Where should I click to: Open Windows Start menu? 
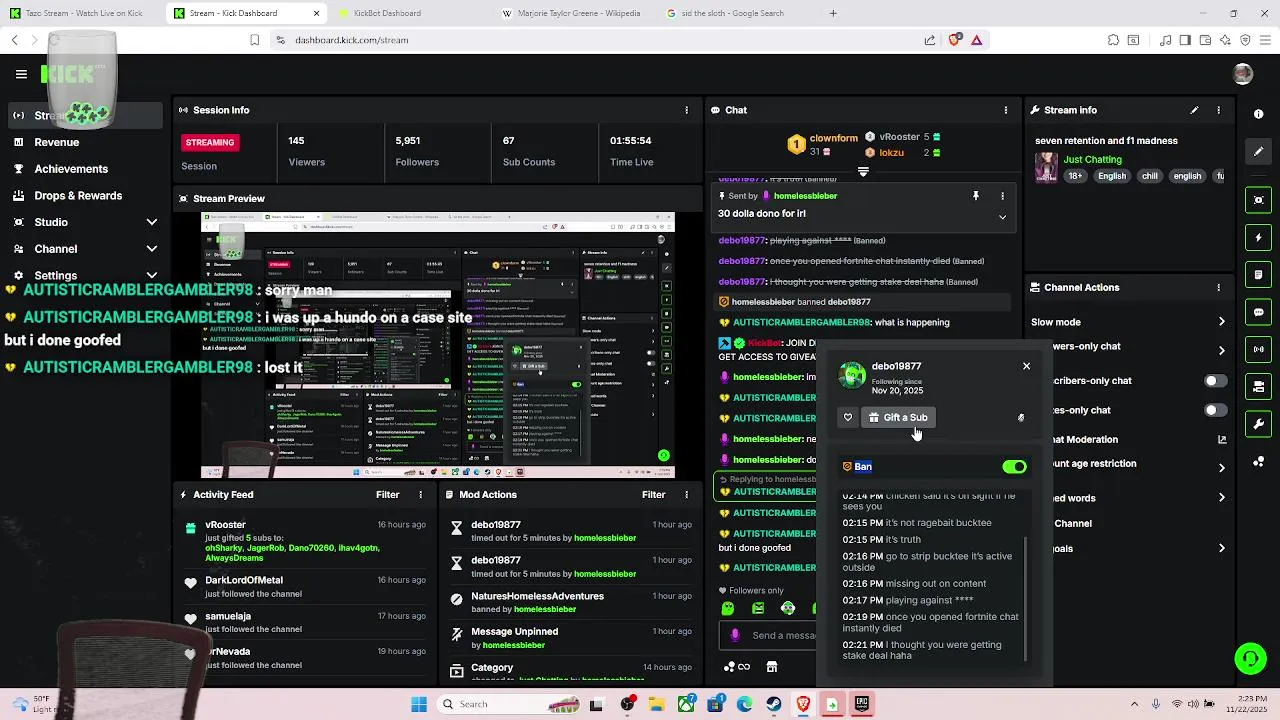click(x=418, y=704)
